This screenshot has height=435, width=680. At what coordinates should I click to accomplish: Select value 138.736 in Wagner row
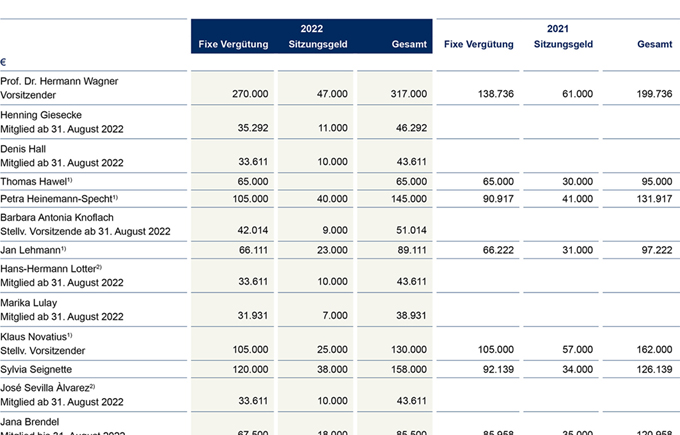[496, 94]
